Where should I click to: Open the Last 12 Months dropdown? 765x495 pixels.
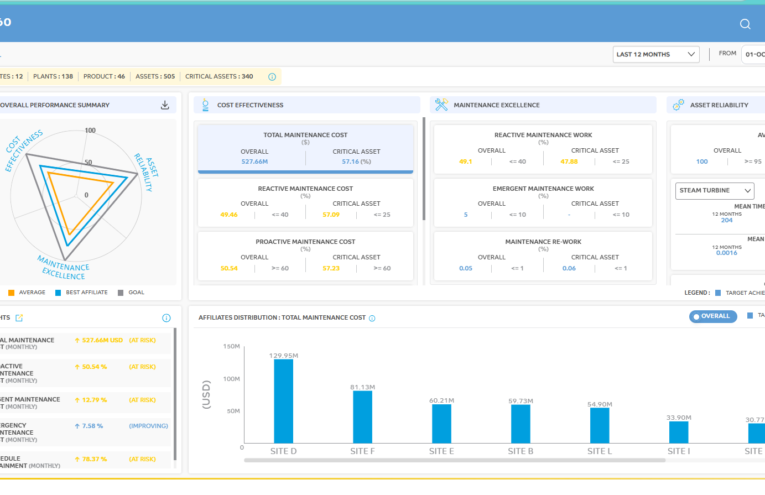656,54
